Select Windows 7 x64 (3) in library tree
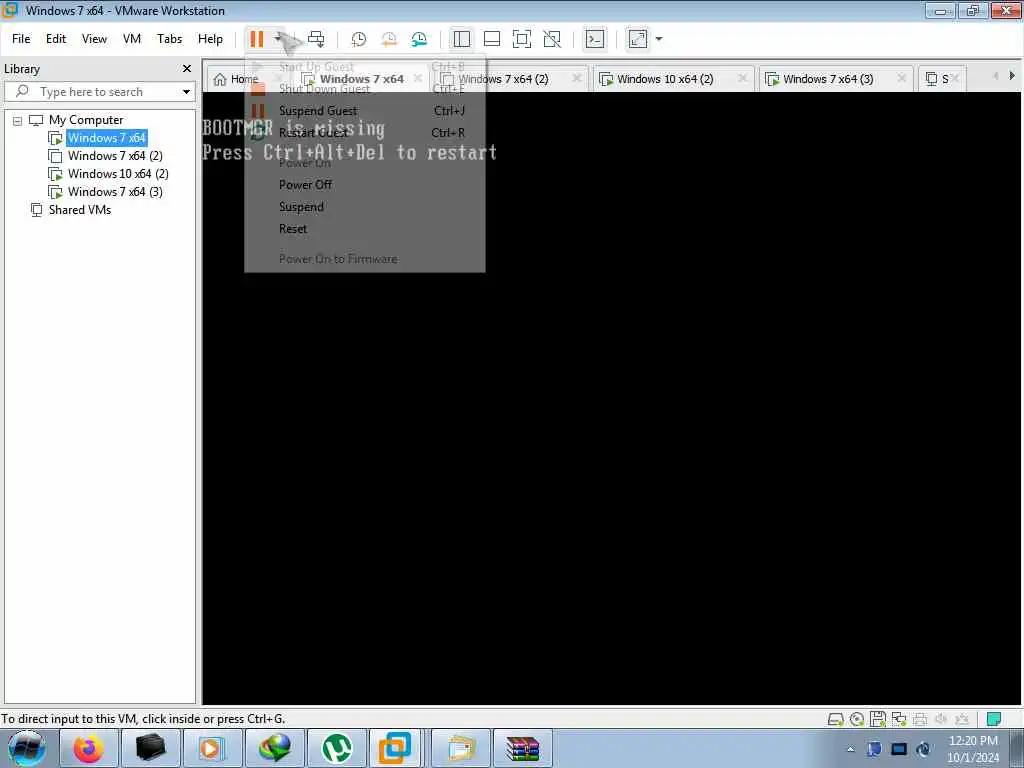Image resolution: width=1024 pixels, height=768 pixels. point(115,192)
